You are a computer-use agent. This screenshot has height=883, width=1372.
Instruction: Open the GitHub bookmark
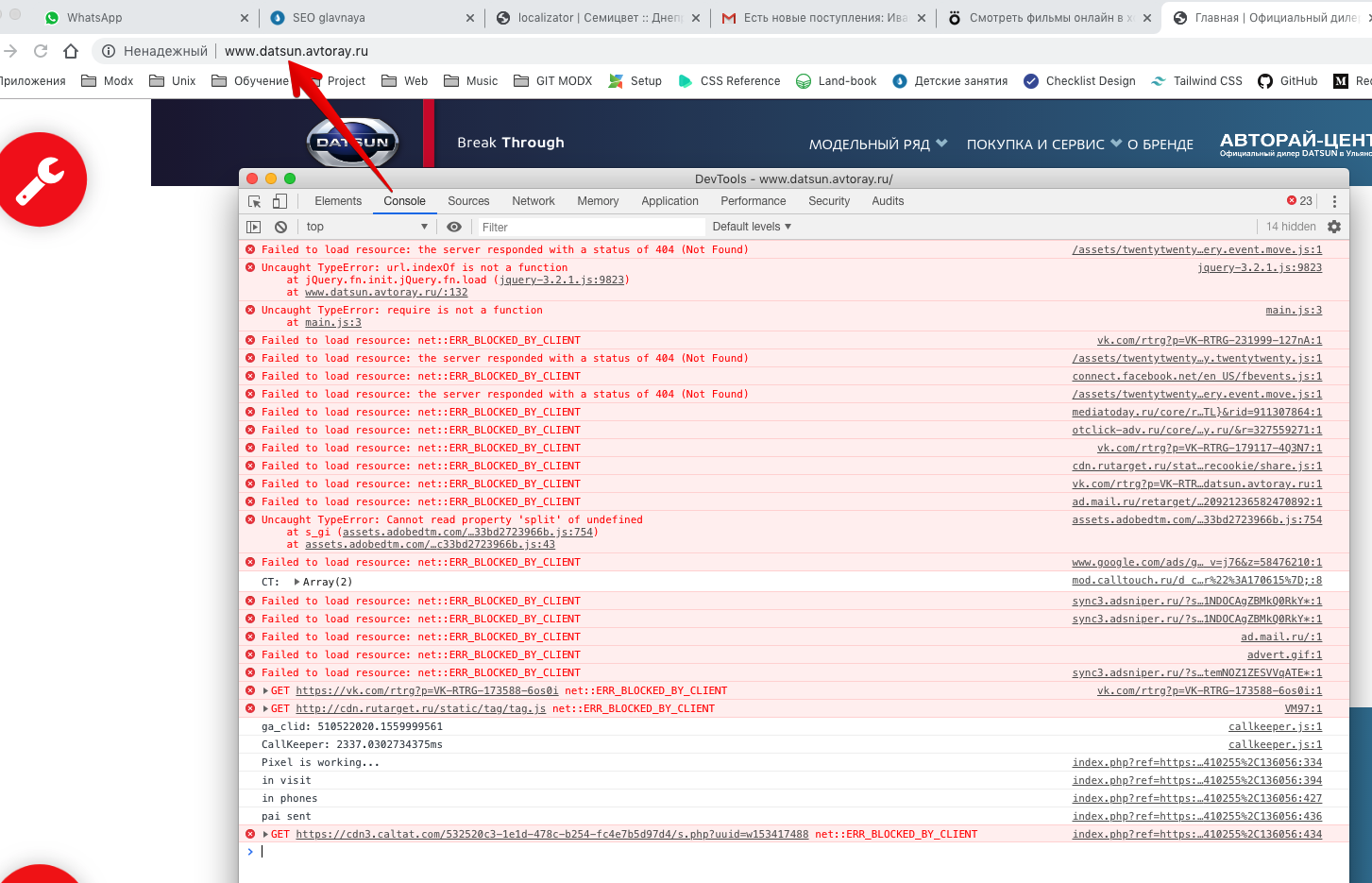click(x=1288, y=81)
